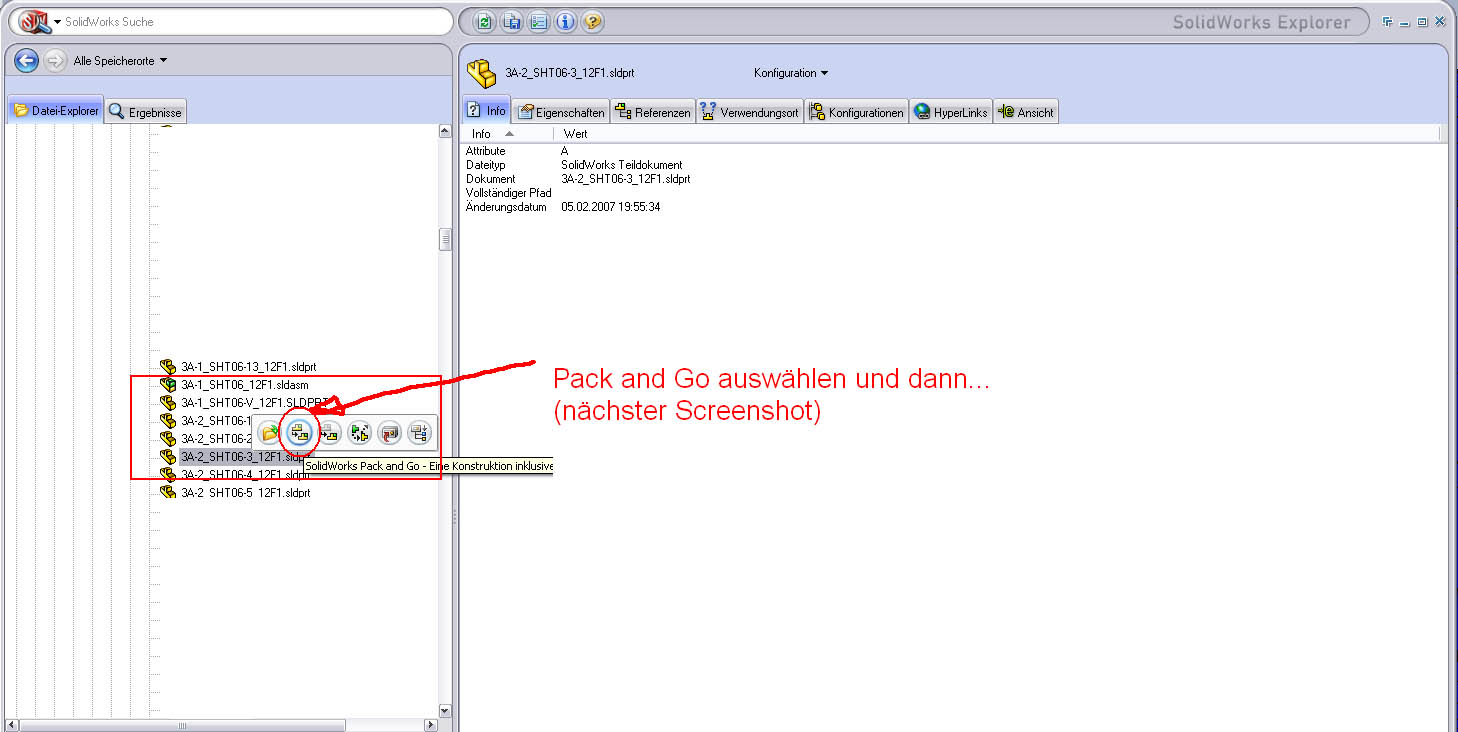Click the yellow help question mark icon

[593, 21]
